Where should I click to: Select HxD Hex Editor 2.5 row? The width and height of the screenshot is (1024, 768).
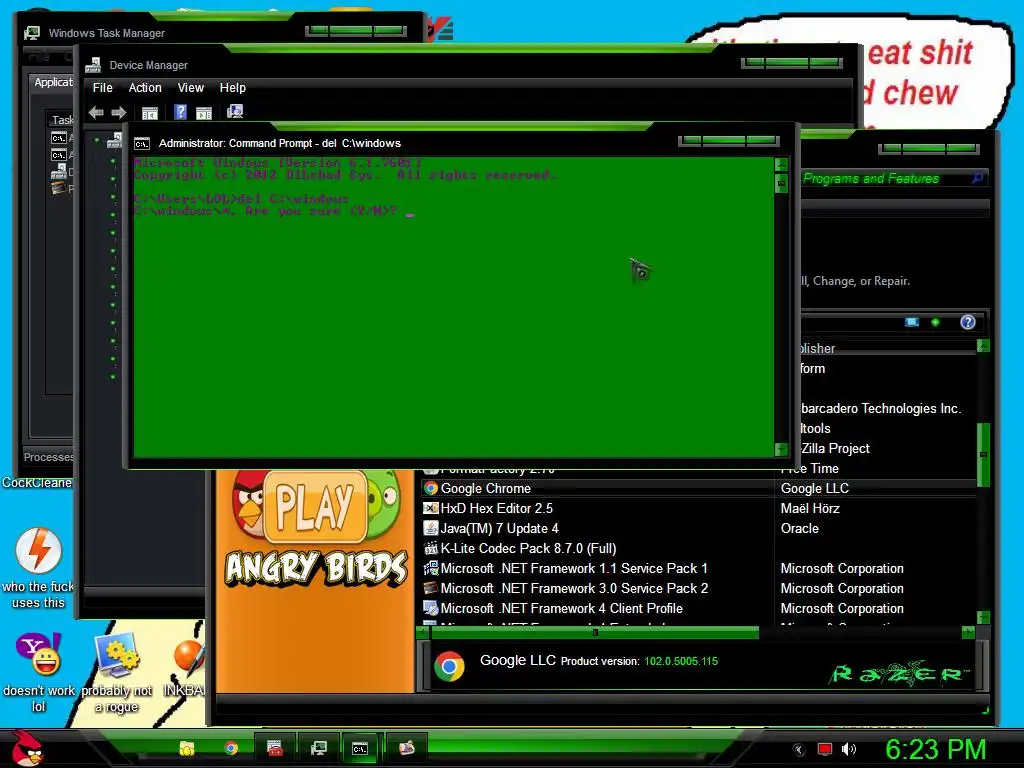(x=698, y=508)
